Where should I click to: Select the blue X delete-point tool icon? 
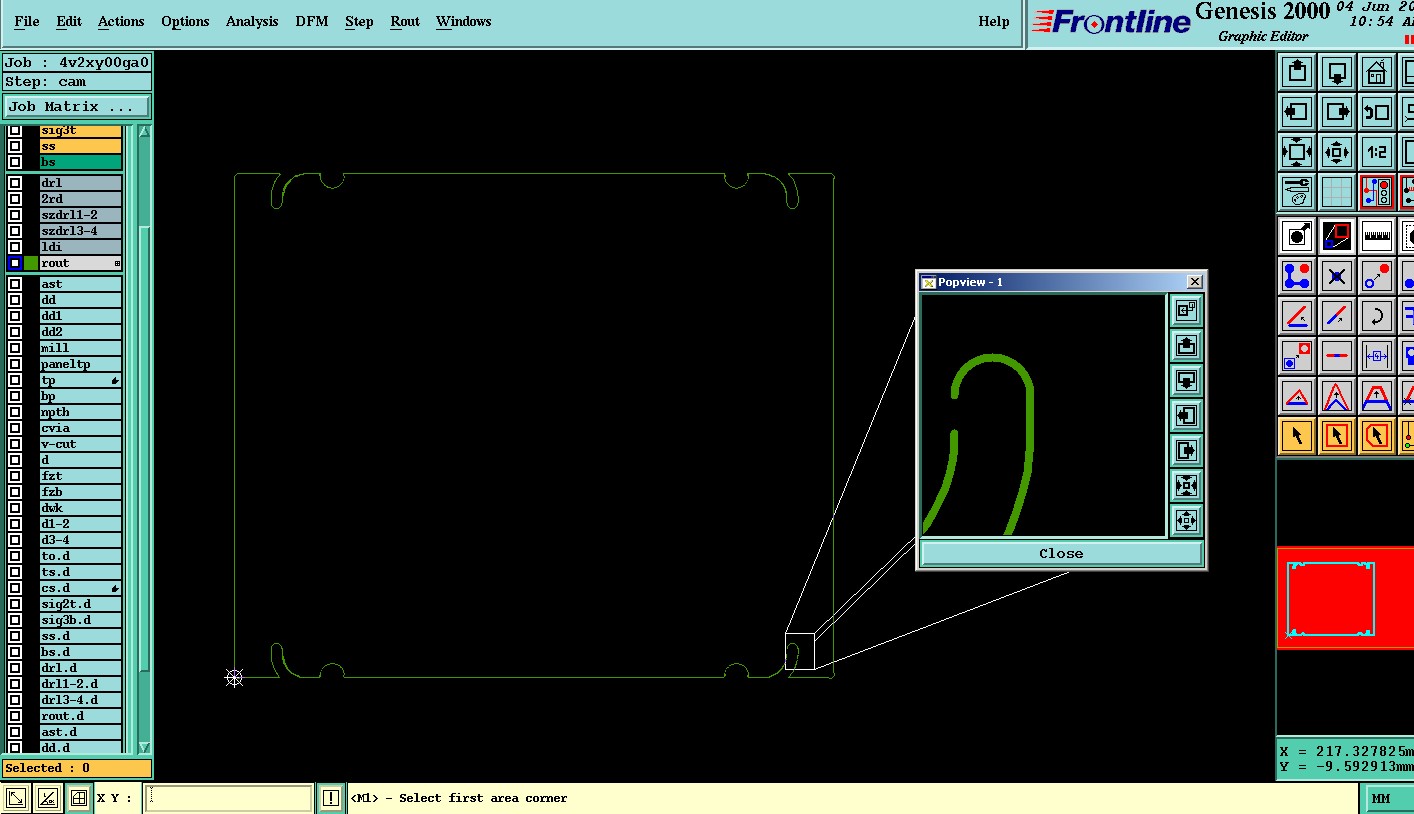pyautogui.click(x=1337, y=276)
